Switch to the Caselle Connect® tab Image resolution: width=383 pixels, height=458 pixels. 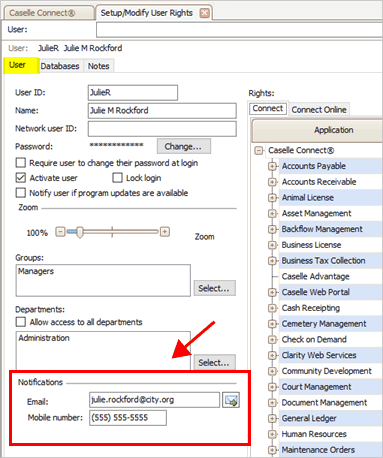pos(48,13)
